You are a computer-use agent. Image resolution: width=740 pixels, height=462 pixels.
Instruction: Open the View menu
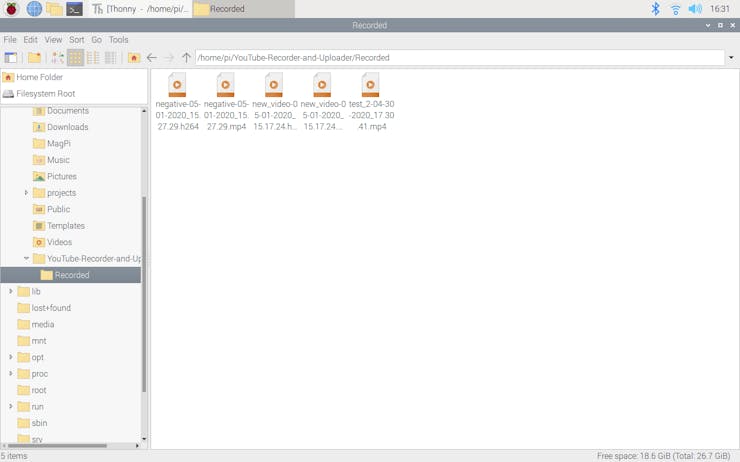pyautogui.click(x=53, y=40)
